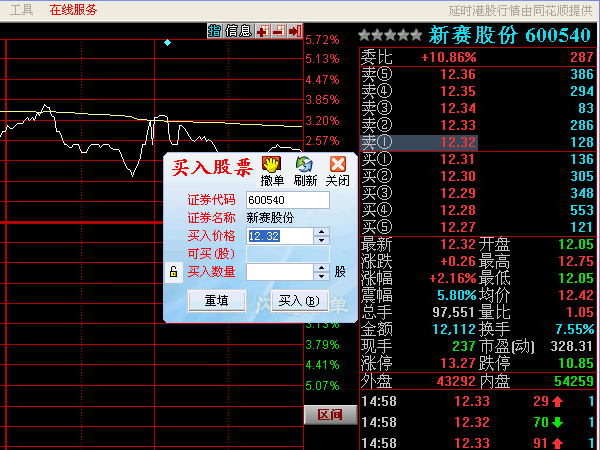Decrease 买入价格 with down arrow
Screen dimensions: 600x450
[321, 240]
